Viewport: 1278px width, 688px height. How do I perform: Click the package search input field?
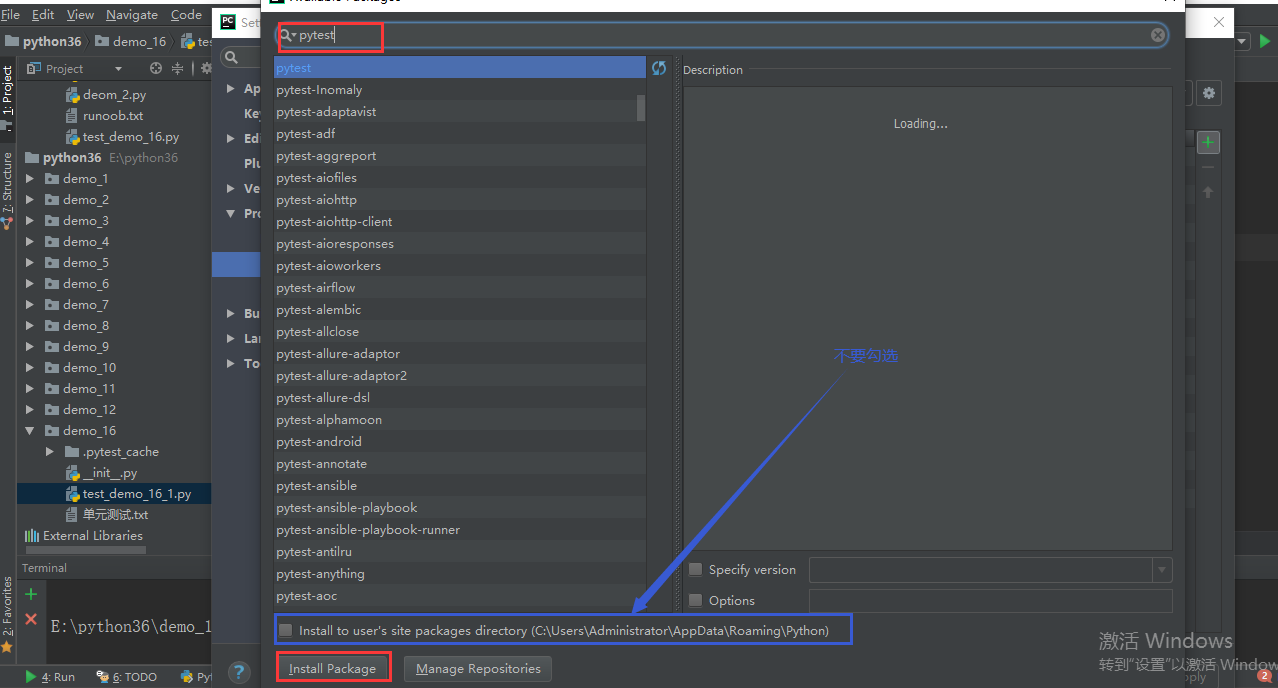(x=722, y=35)
